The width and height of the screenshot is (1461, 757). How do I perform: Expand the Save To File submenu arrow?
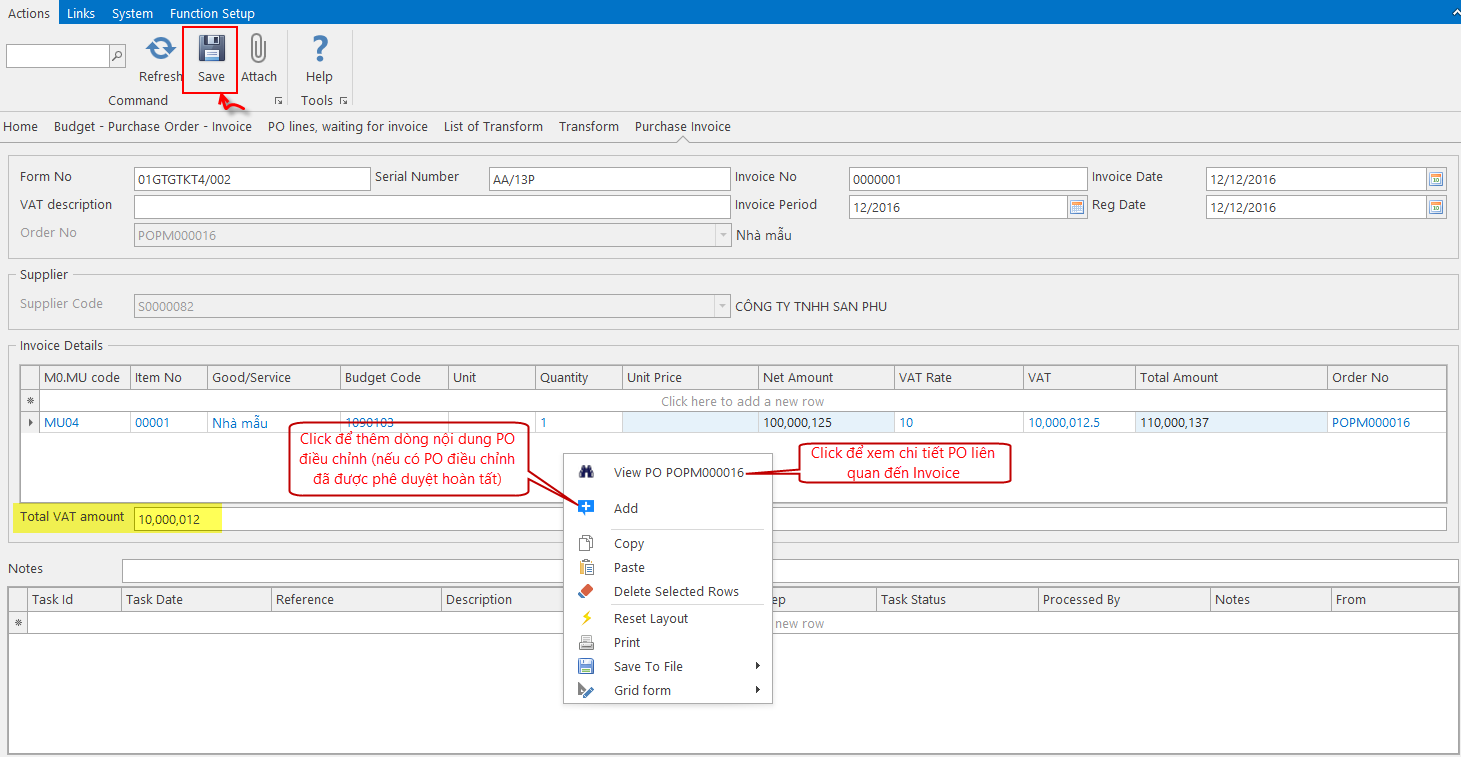(x=758, y=666)
